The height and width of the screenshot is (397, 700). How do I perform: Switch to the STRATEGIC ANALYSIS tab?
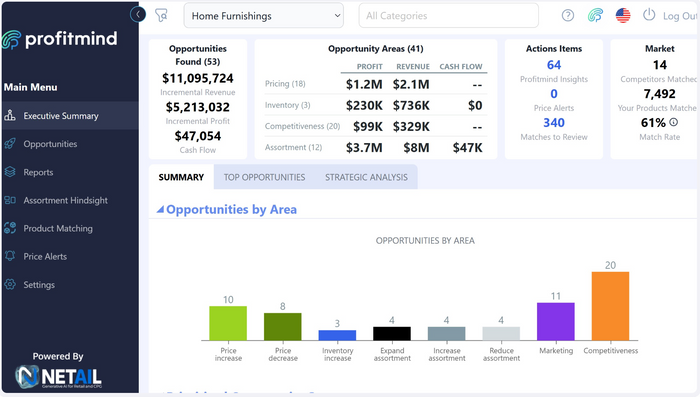click(x=366, y=177)
